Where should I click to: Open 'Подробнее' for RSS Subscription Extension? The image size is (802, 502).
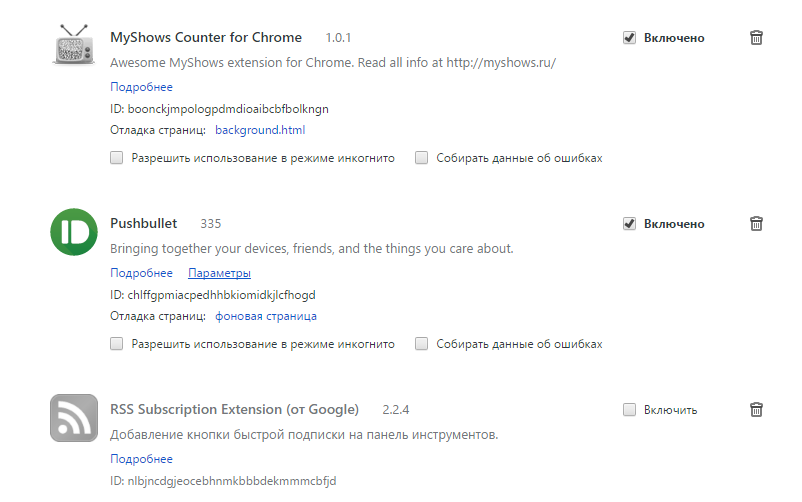click(141, 459)
